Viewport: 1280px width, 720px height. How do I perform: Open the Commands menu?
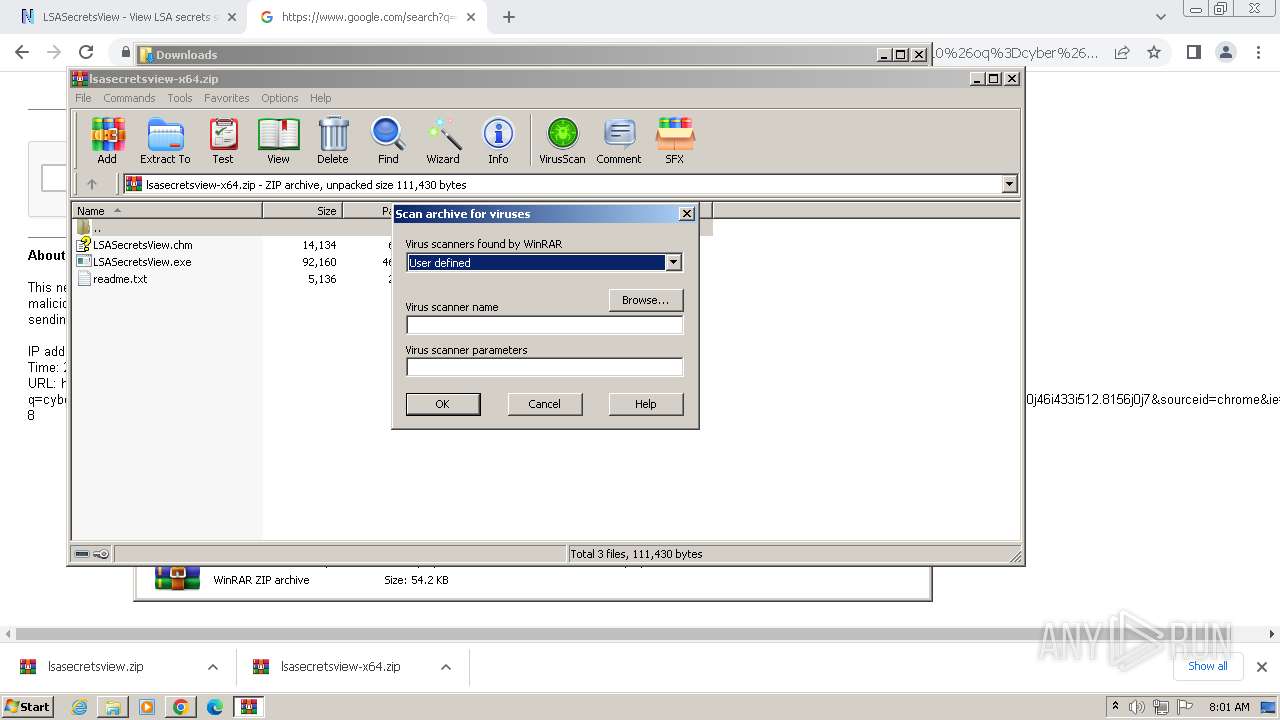(x=129, y=98)
